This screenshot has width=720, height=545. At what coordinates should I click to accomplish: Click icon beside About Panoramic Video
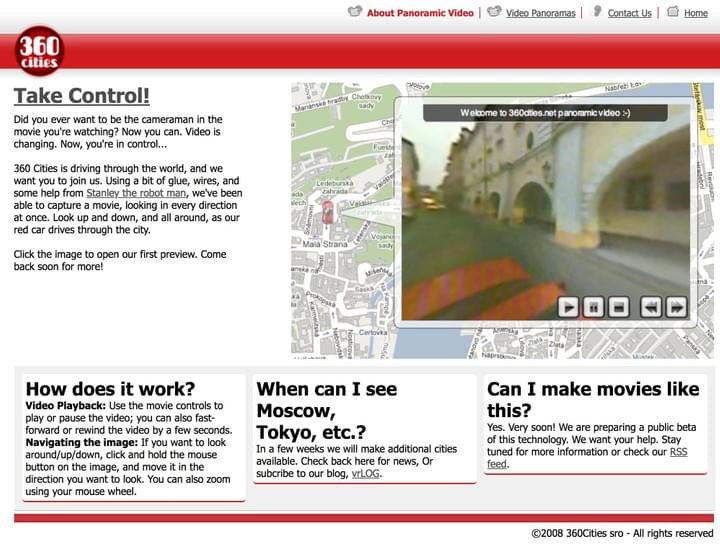[354, 11]
